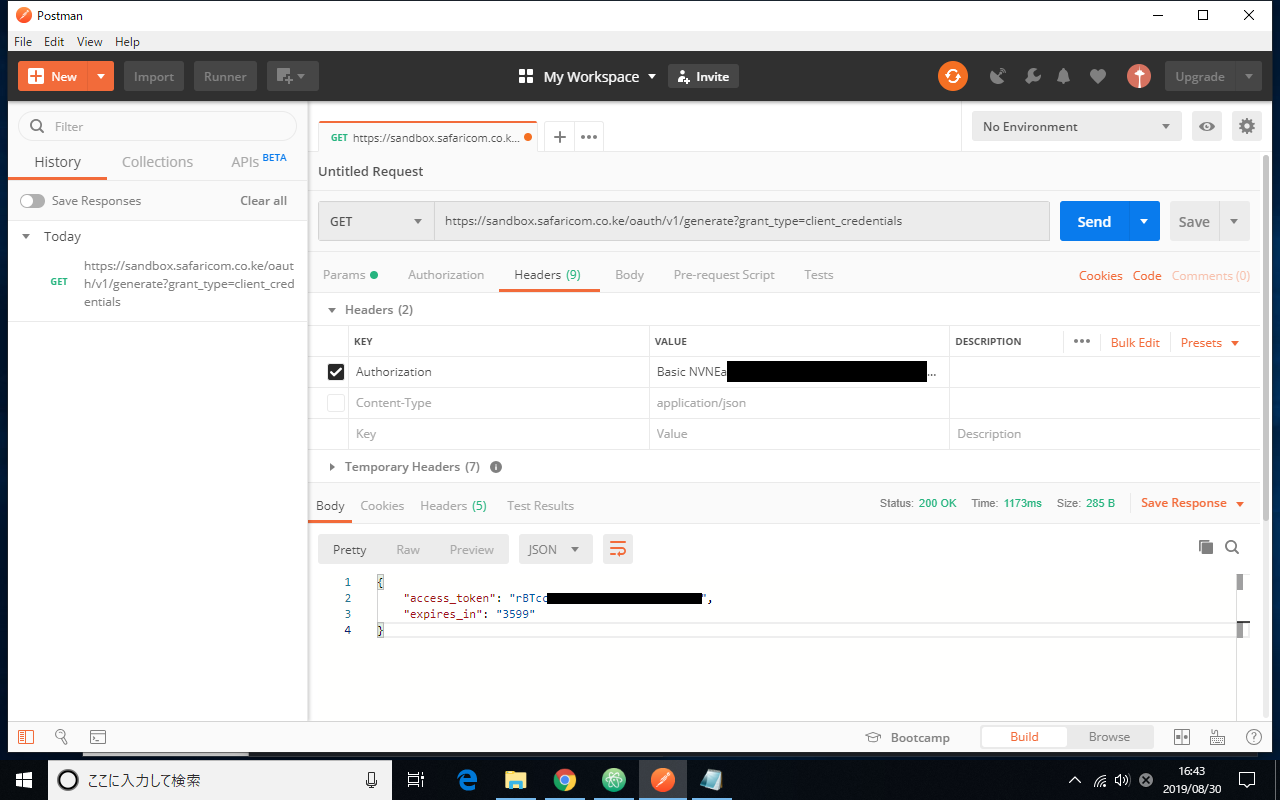Focus the sidebar Filter search box
Screen dimensions: 1280x800
click(158, 126)
